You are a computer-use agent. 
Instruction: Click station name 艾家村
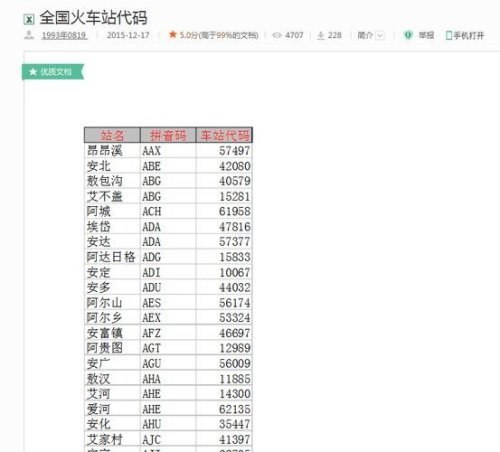click(105, 439)
